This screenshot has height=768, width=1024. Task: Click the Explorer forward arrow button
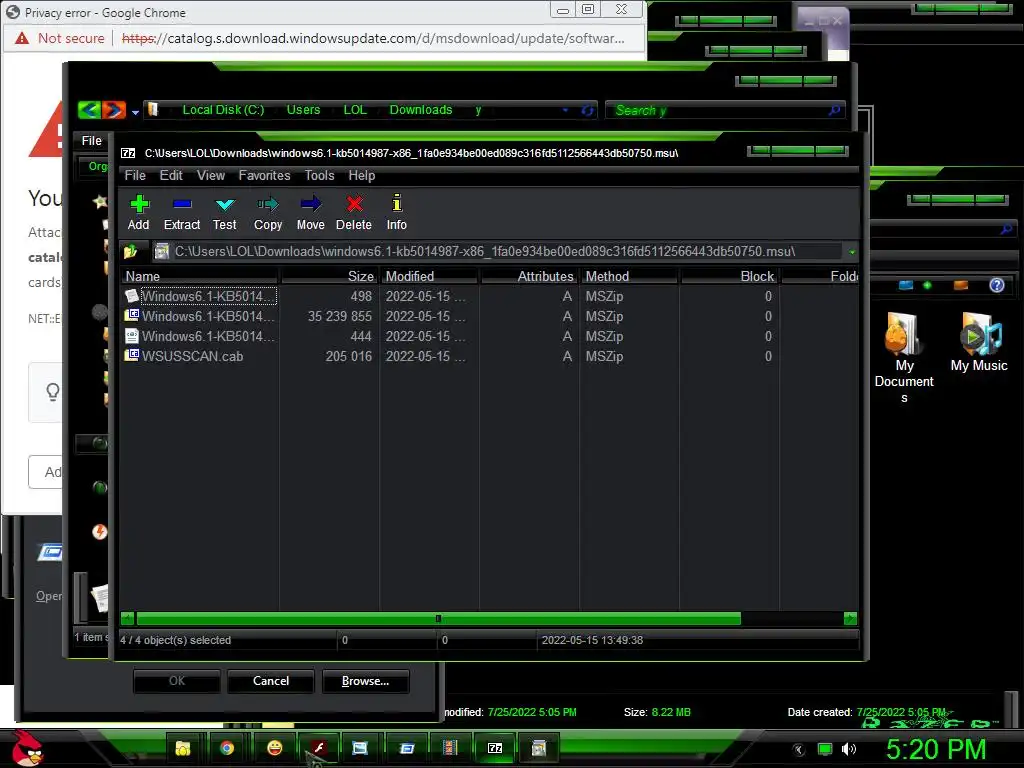pyautogui.click(x=114, y=110)
